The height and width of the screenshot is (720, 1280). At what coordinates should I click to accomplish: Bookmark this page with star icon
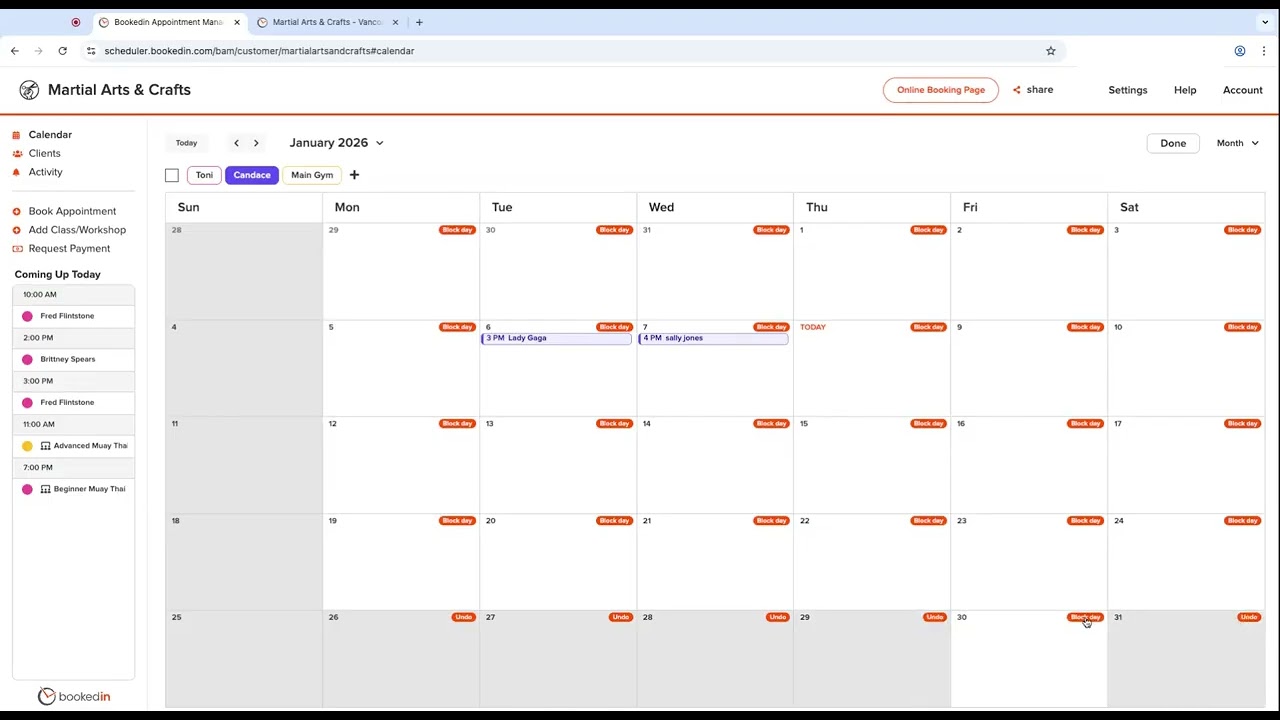point(1050,51)
